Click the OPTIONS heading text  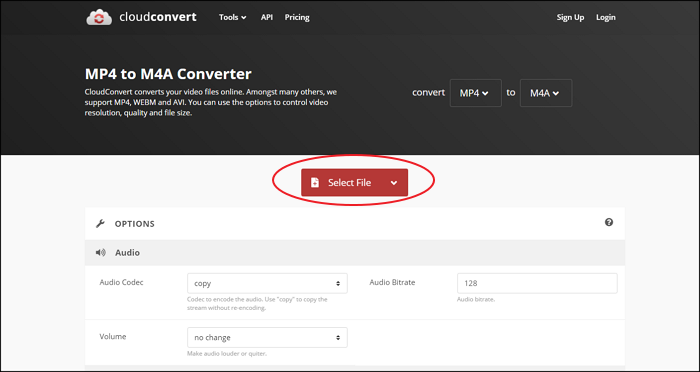(135, 224)
